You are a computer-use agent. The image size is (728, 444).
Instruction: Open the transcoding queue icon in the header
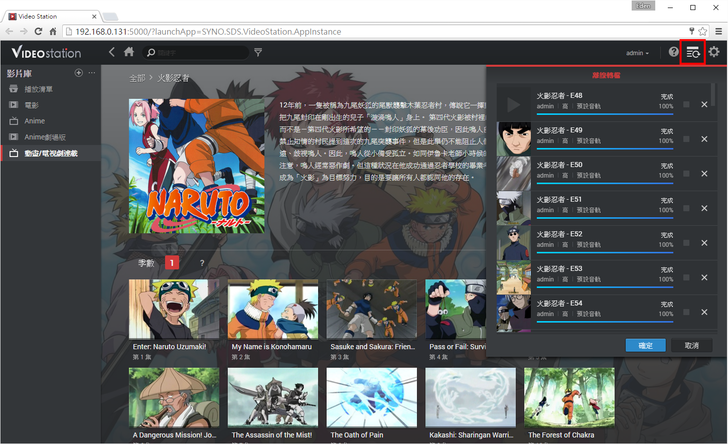point(692,52)
